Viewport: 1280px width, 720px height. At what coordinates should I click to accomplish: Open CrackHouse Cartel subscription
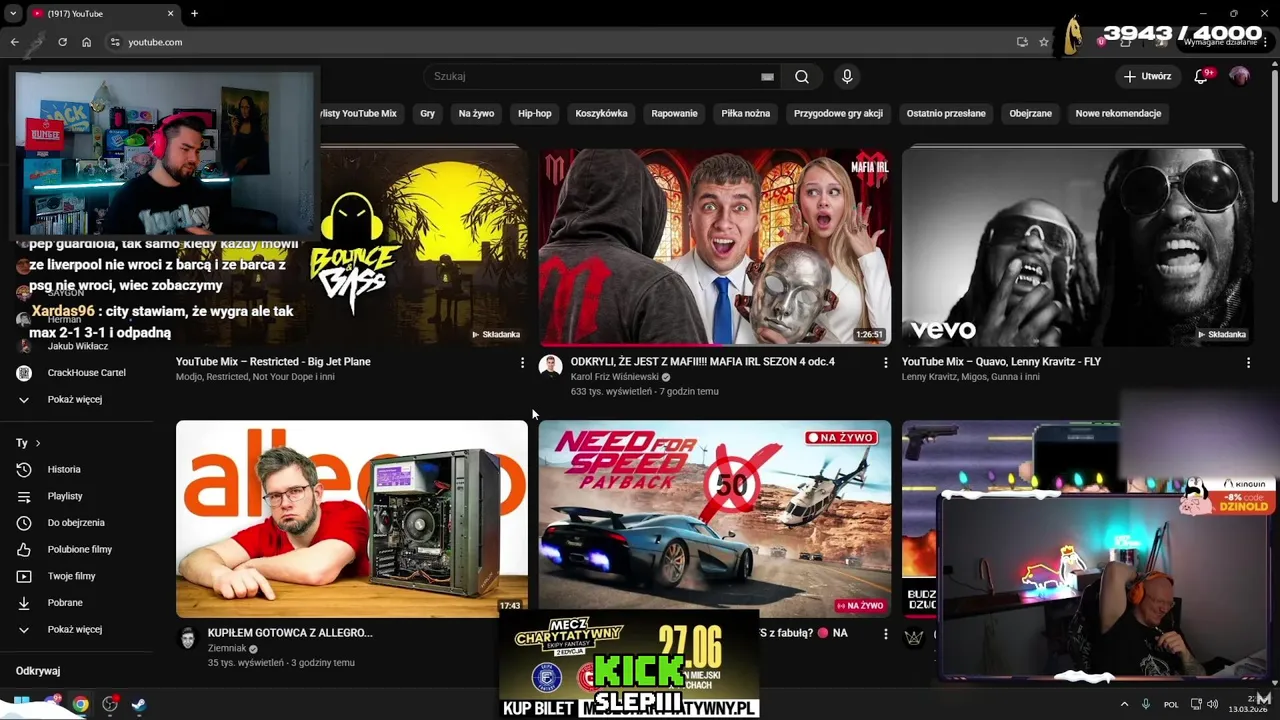(87, 373)
